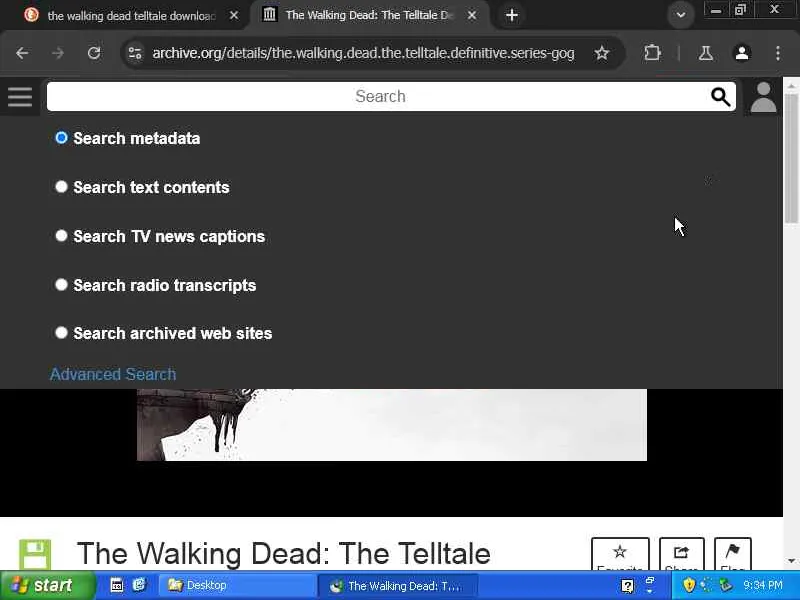Open the Windows Start menu

[47, 585]
